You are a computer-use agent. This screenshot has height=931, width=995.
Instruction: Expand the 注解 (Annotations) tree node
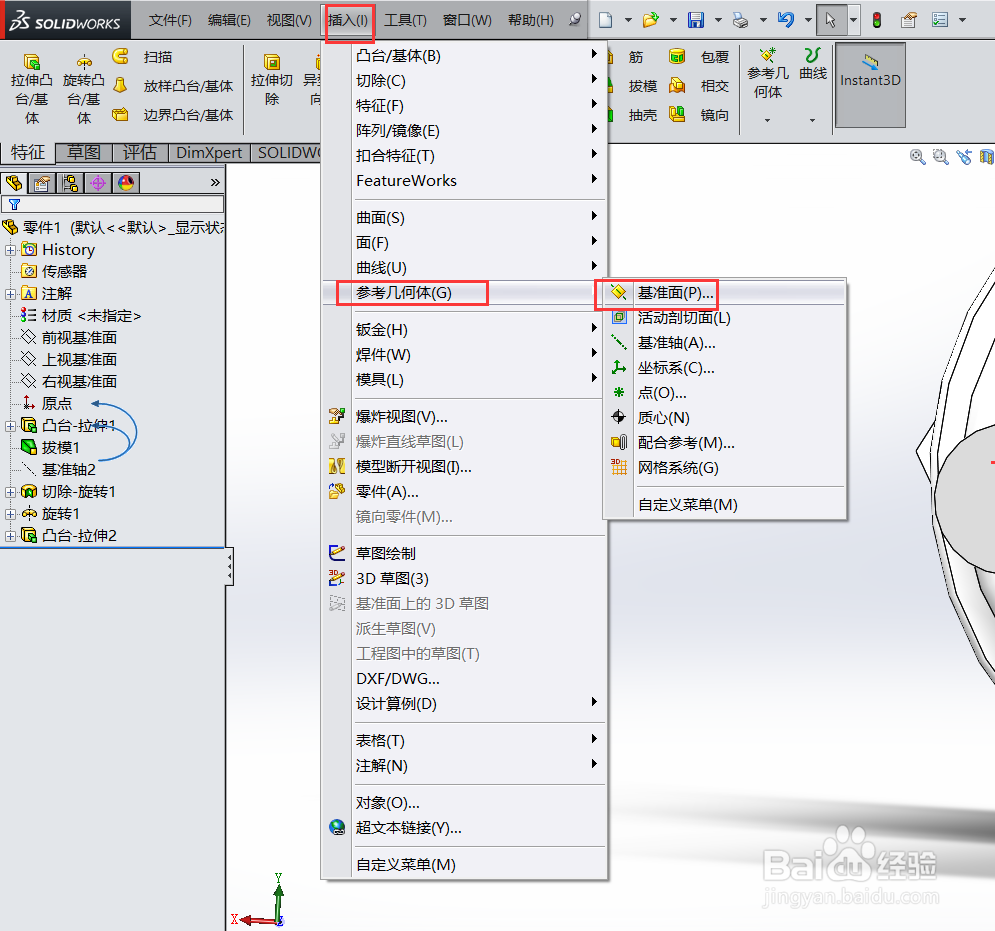coord(10,294)
